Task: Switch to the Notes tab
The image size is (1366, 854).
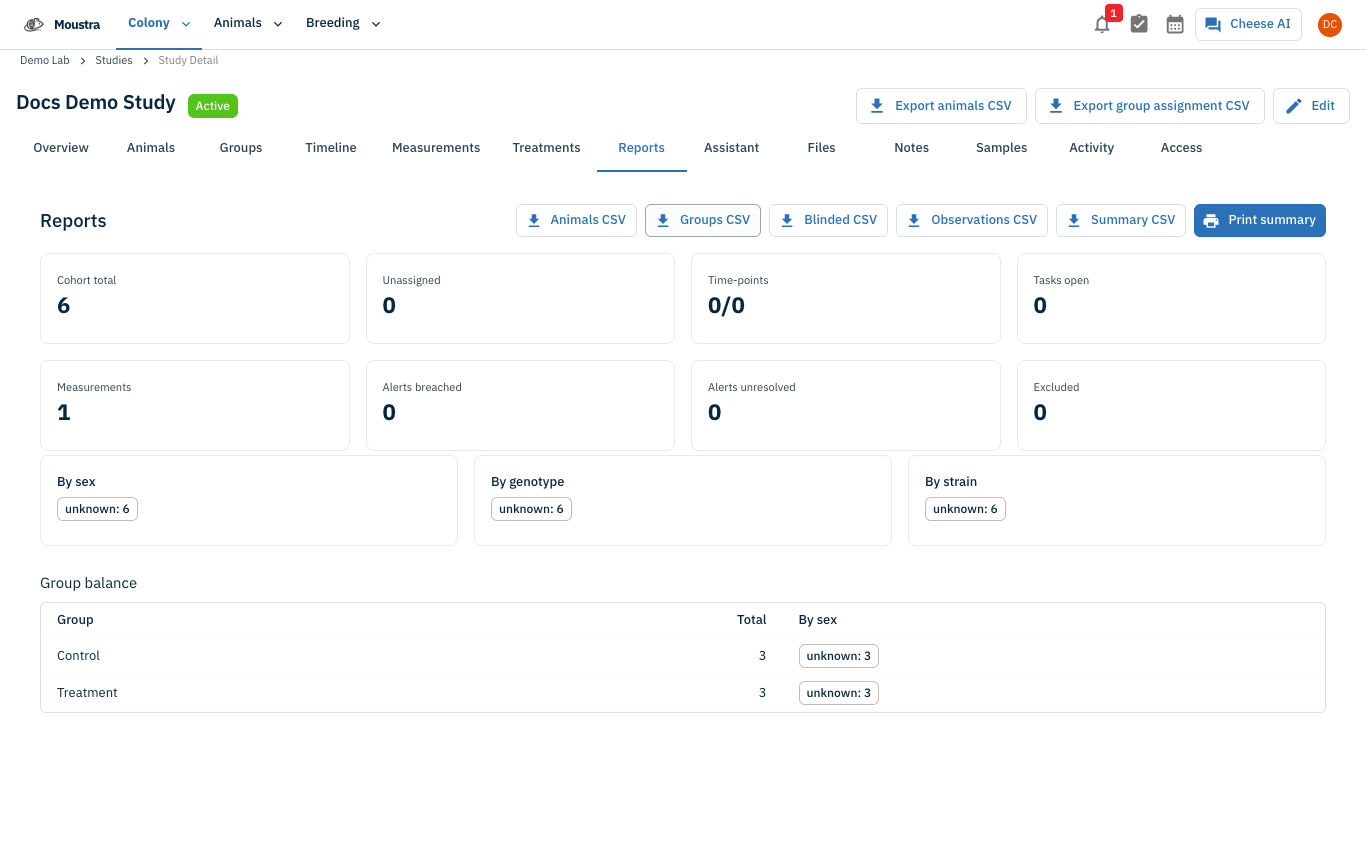Action: point(912,148)
